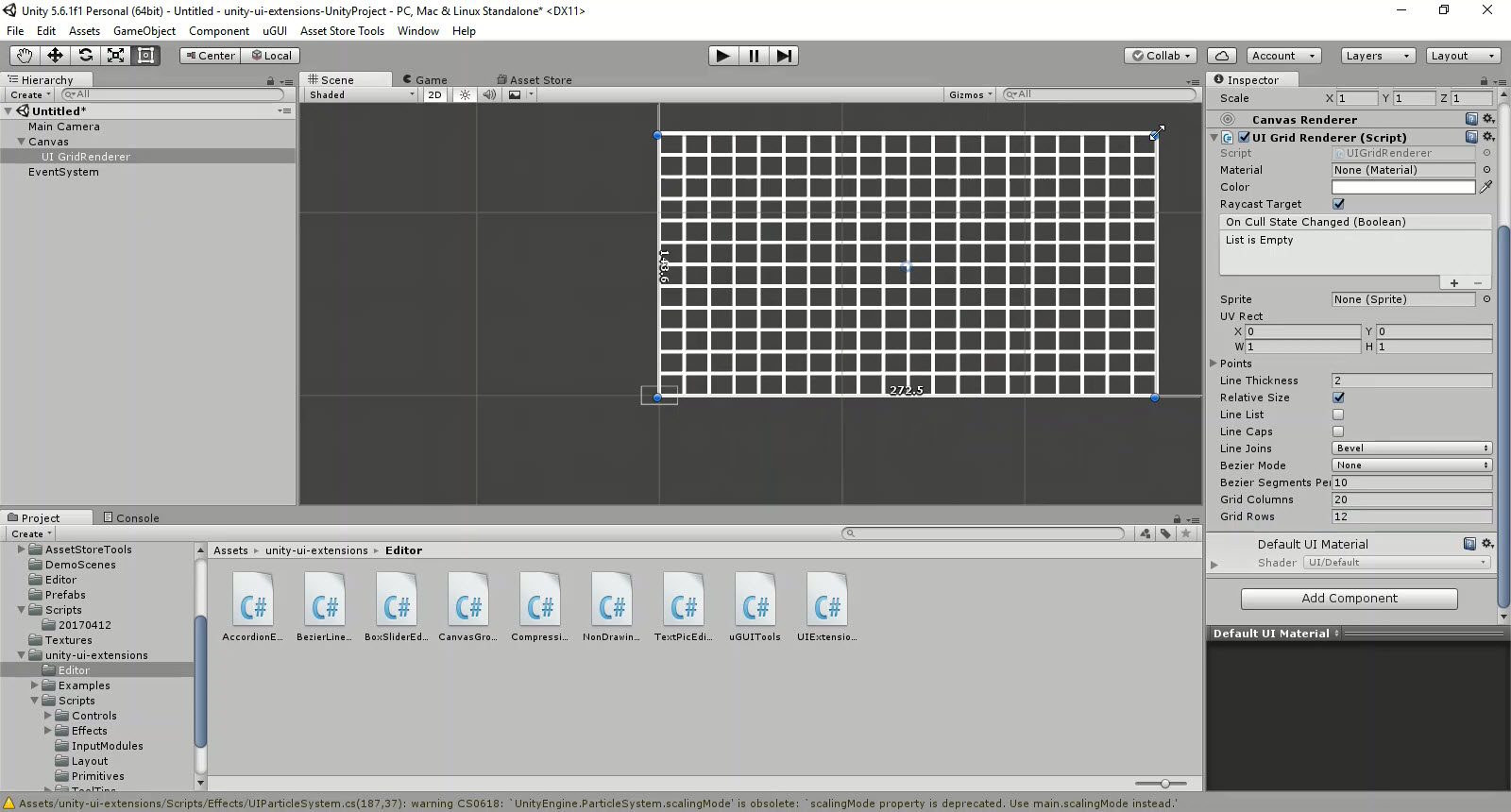This screenshot has height=812, width=1511.
Task: Open the Gizmos dropdown
Action: point(971,94)
